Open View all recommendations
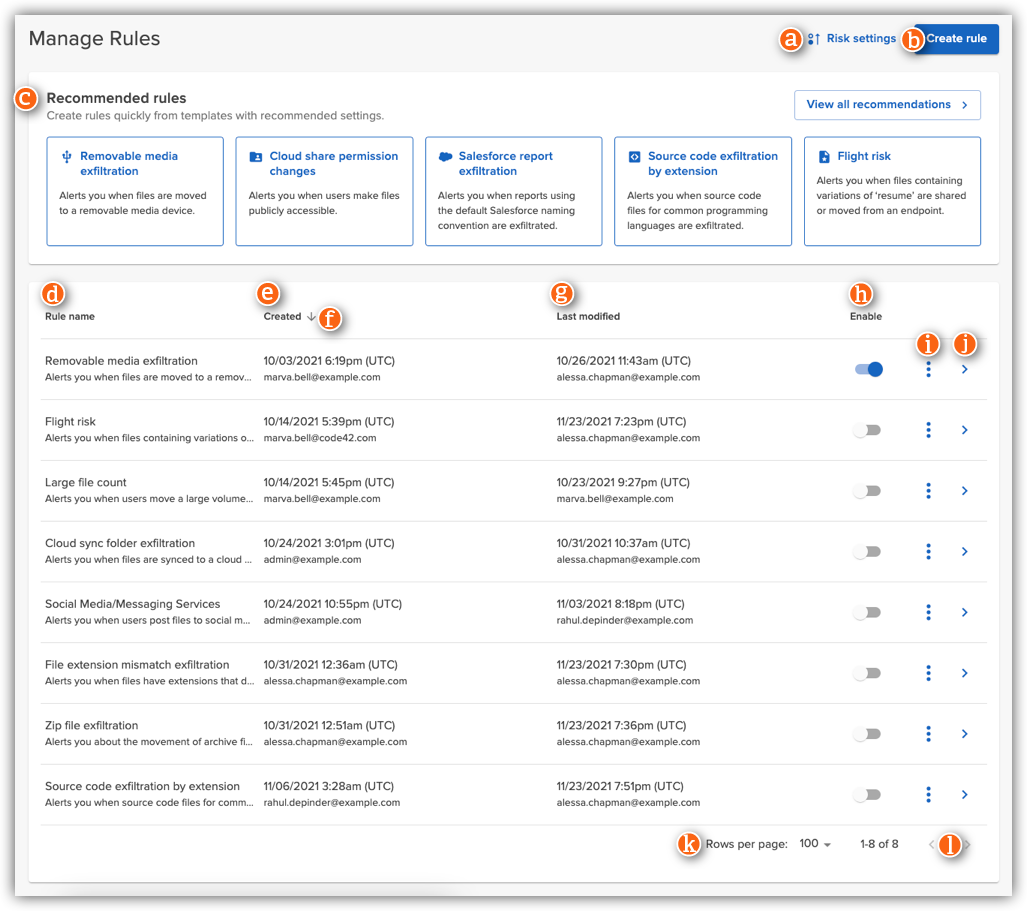Image resolution: width=1027 pixels, height=911 pixels. pyautogui.click(x=888, y=104)
